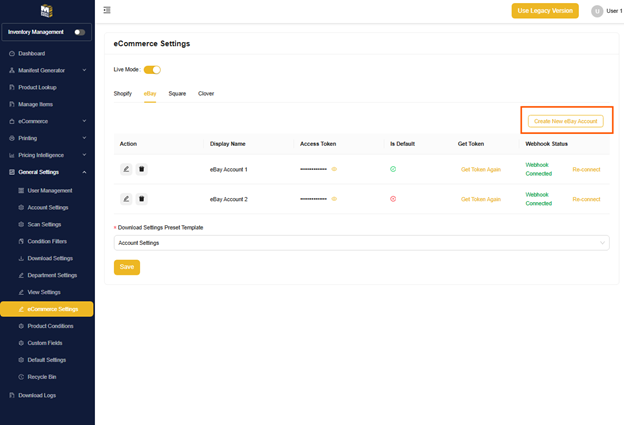This screenshot has height=425, width=624.
Task: Click Re-connect for eBay Account 2
Action: point(586,199)
